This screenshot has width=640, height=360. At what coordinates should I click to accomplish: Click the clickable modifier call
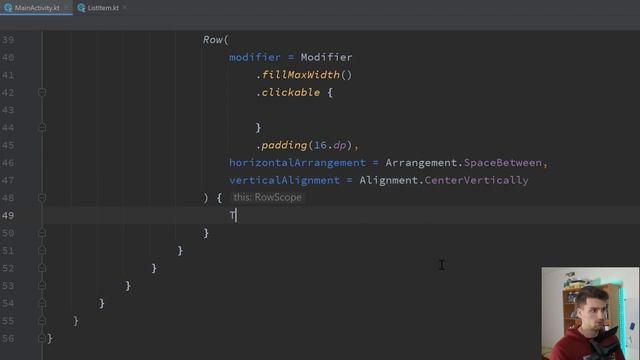(291, 92)
